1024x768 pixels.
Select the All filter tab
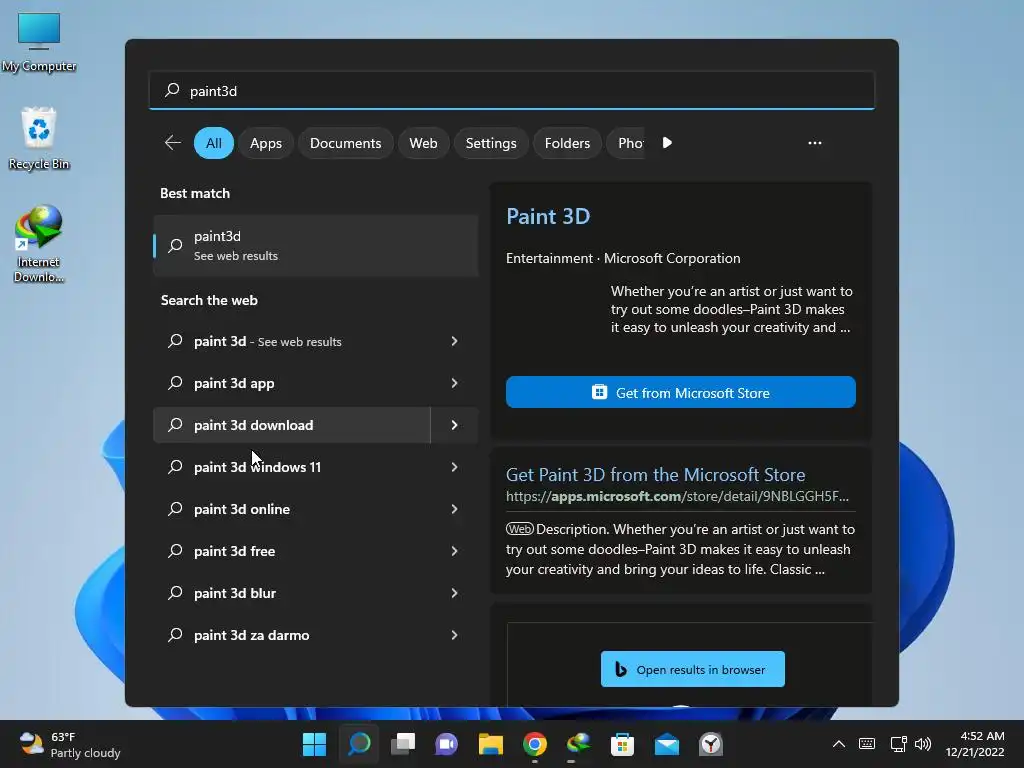coord(214,143)
